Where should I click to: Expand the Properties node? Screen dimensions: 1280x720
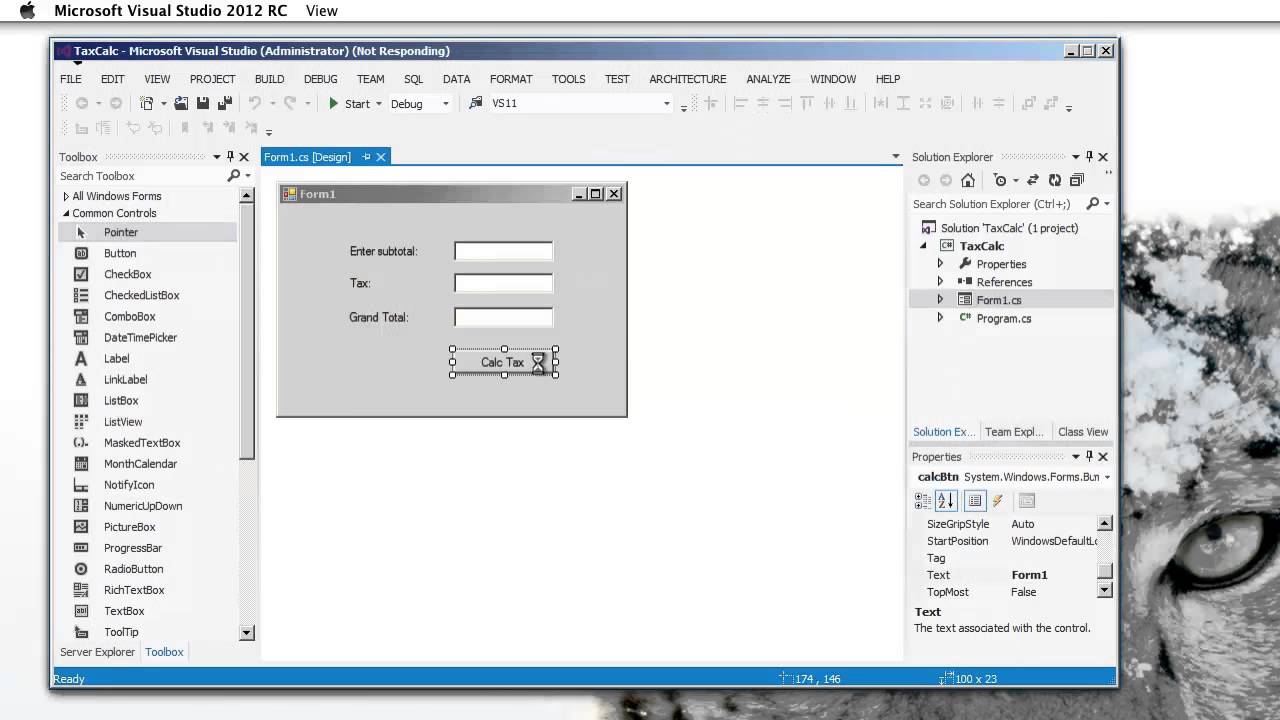point(940,264)
